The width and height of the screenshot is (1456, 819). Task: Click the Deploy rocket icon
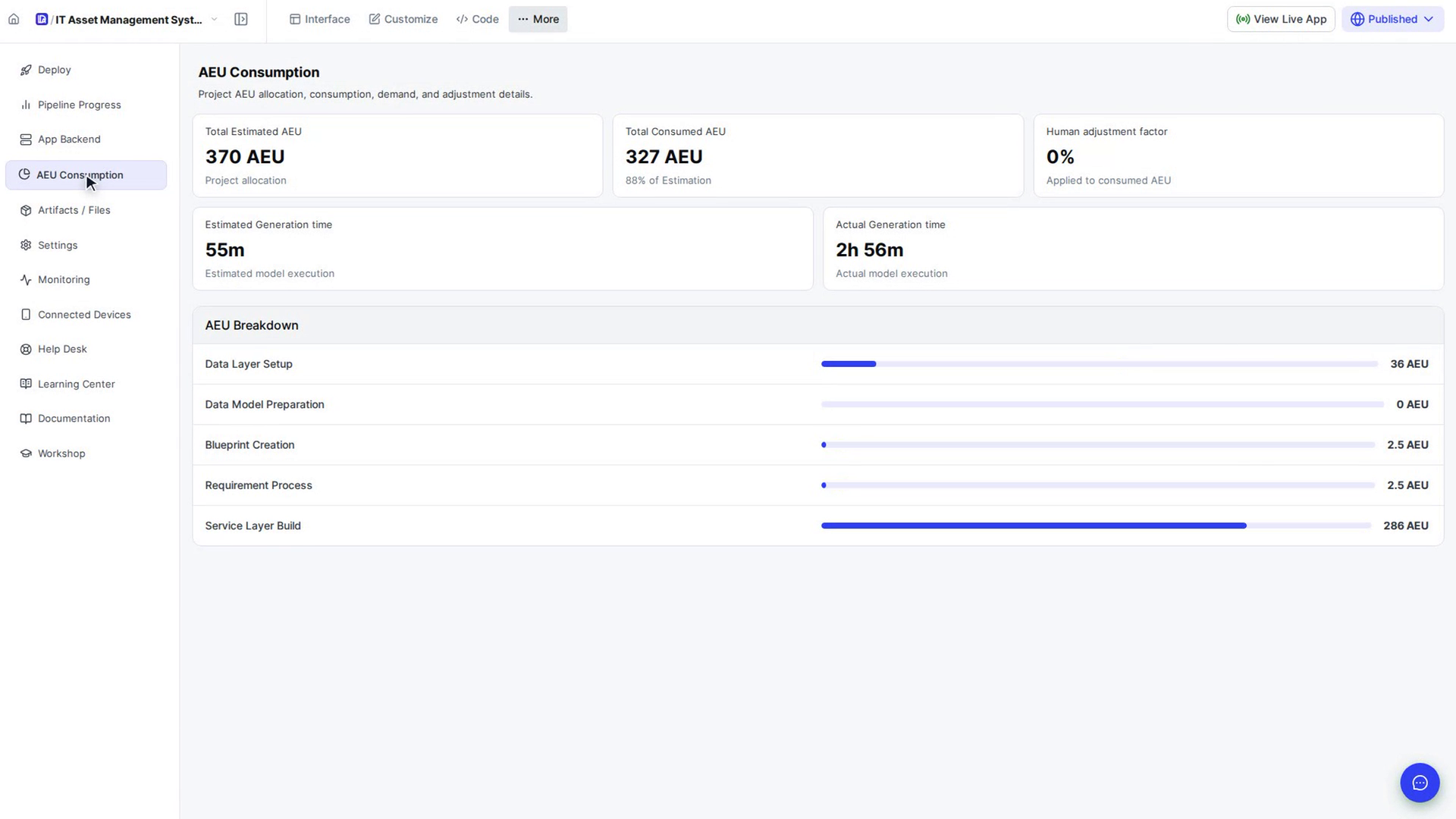26,70
